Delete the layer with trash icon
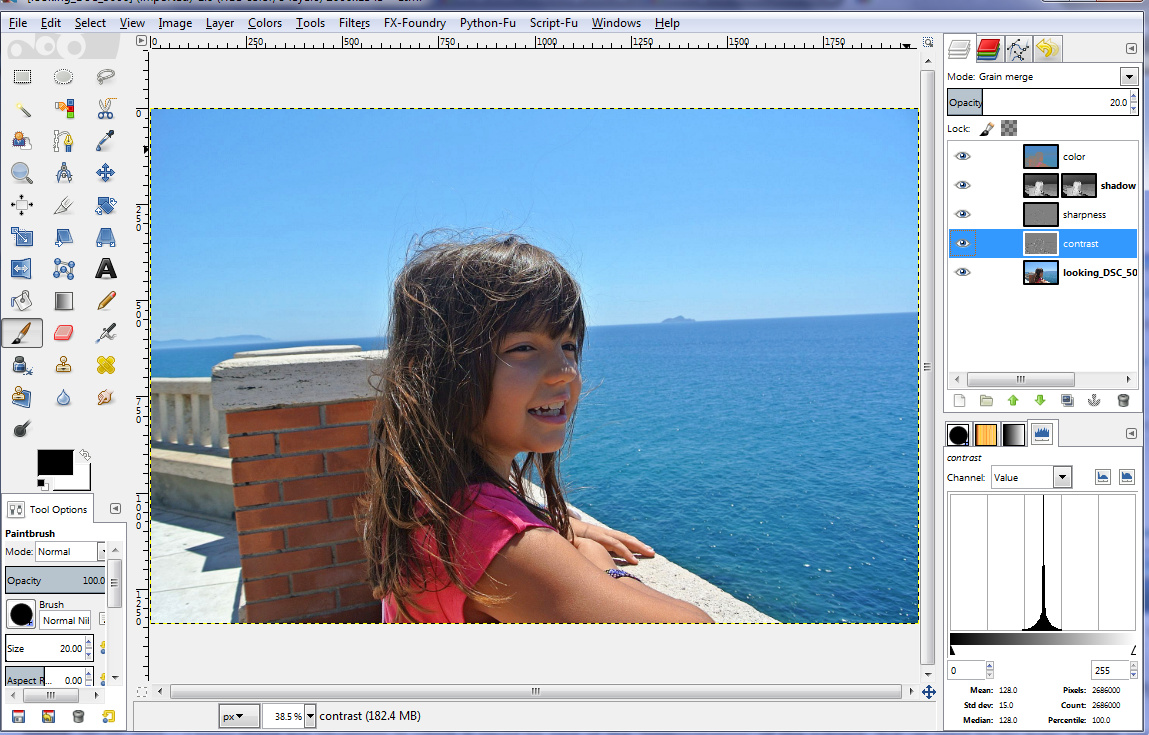Screen dimensions: 1149x735 [x=1123, y=400]
